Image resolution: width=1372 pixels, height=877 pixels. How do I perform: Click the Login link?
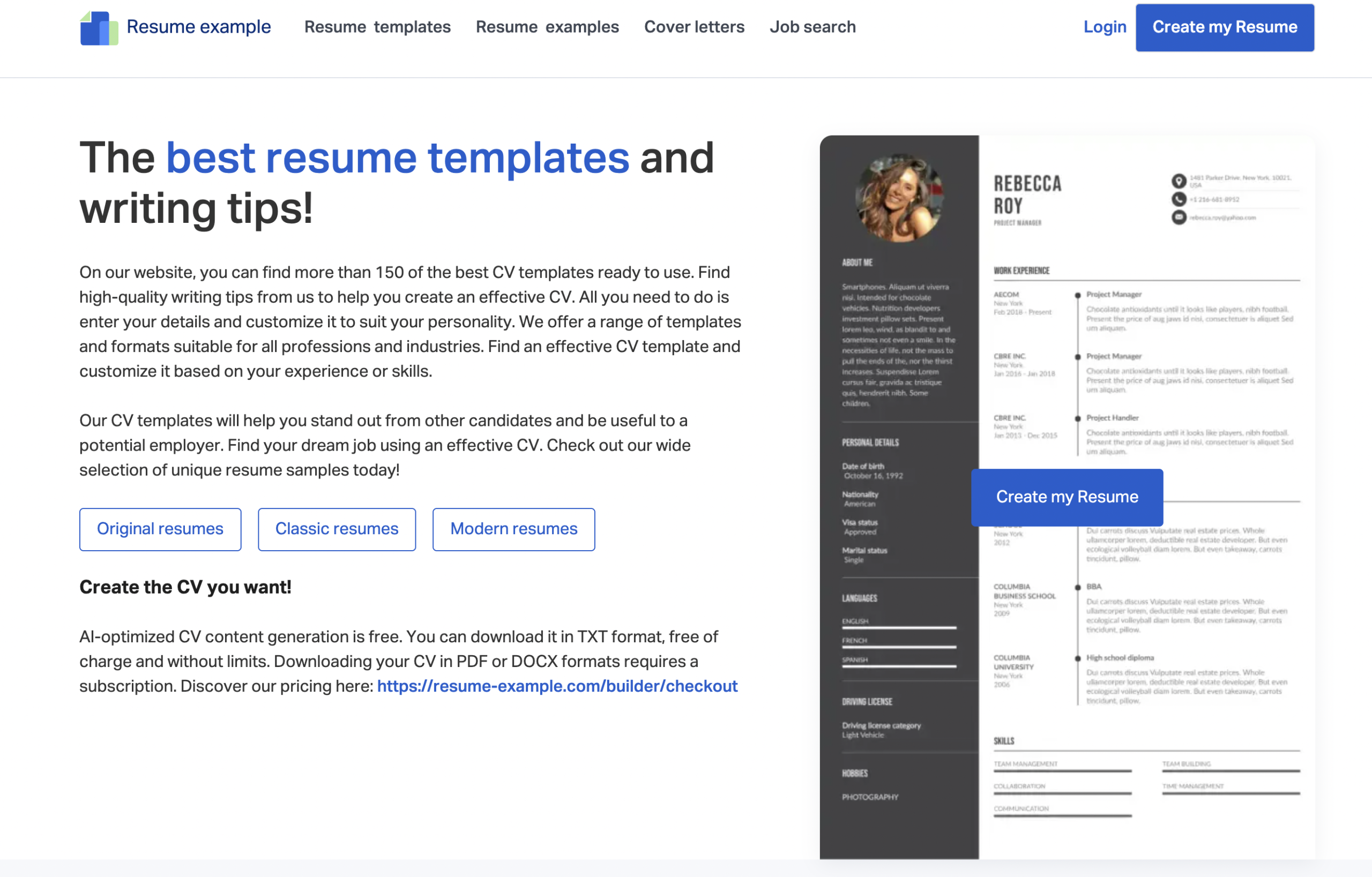[1105, 27]
